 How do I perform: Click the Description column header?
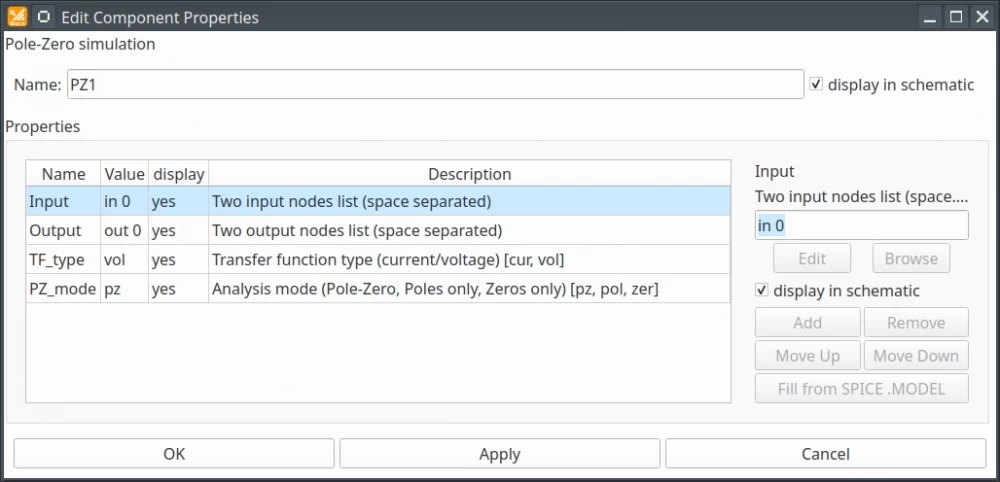tap(469, 173)
